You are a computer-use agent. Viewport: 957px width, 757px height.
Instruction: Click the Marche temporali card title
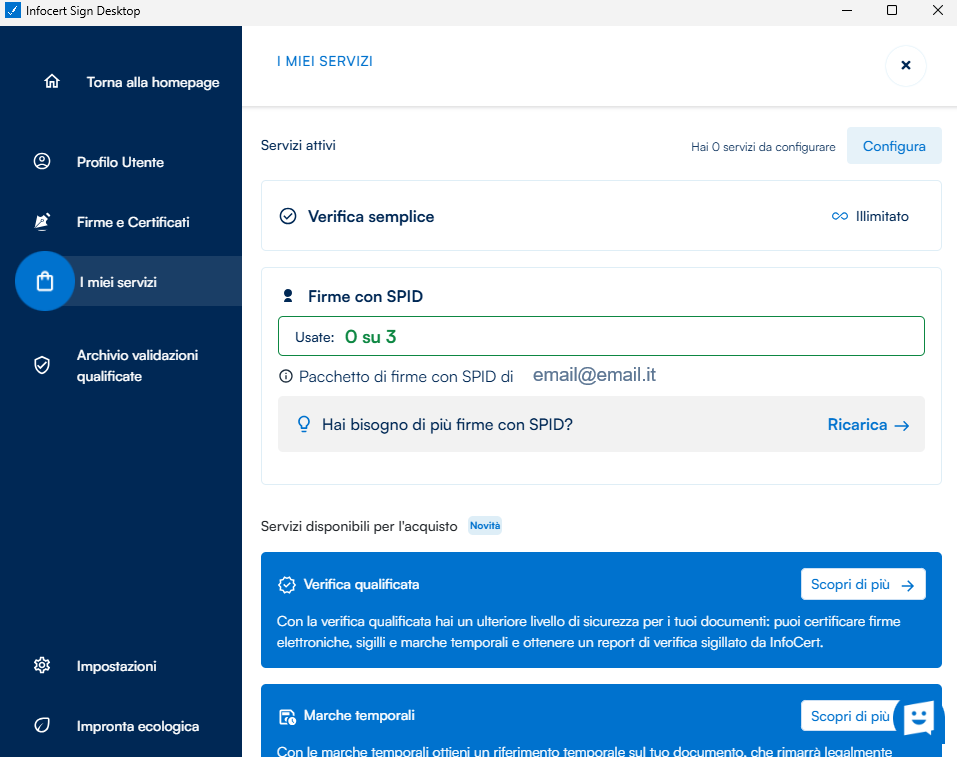[359, 715]
